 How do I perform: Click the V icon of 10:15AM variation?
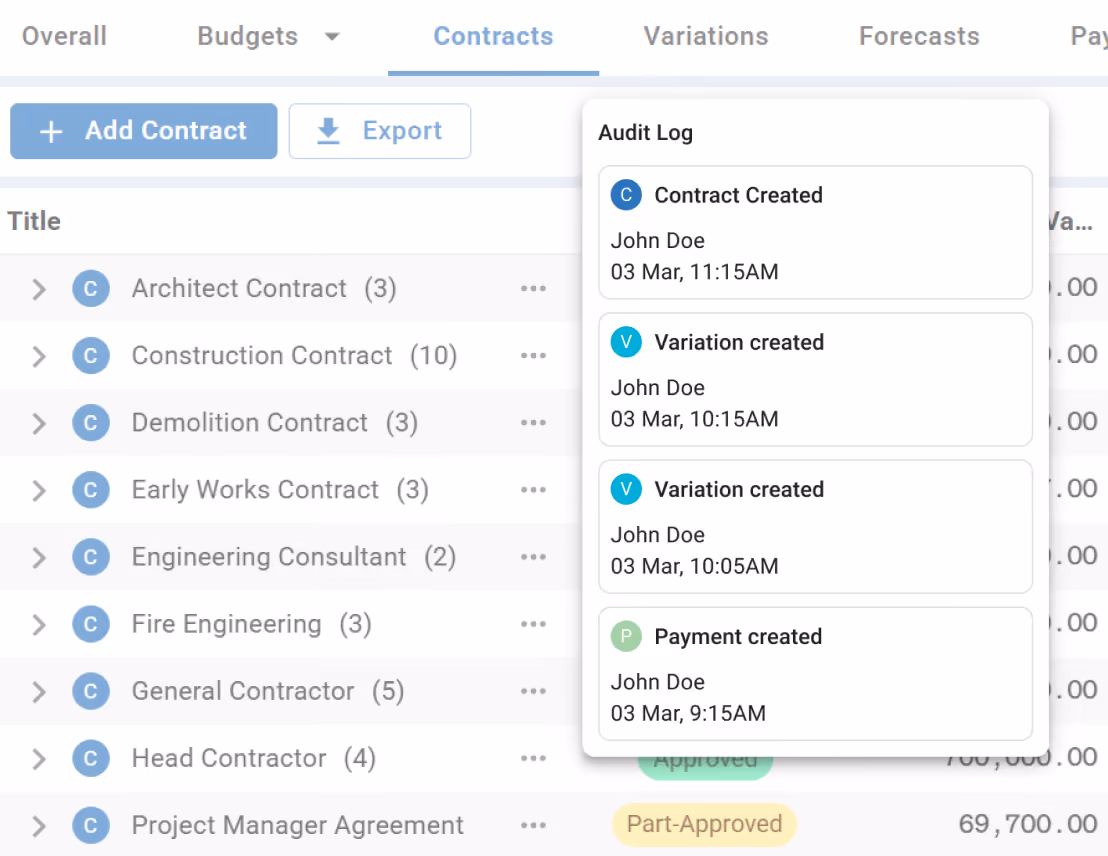coord(626,342)
